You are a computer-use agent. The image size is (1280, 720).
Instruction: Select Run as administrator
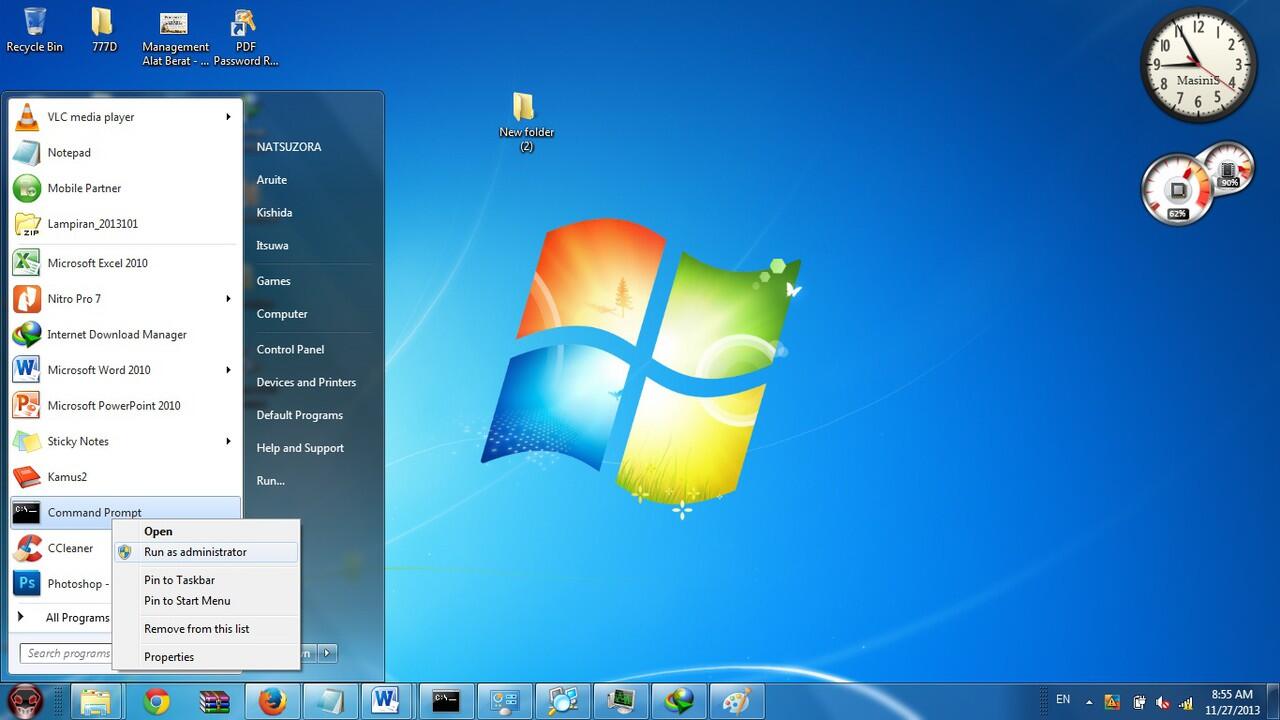[x=206, y=552]
